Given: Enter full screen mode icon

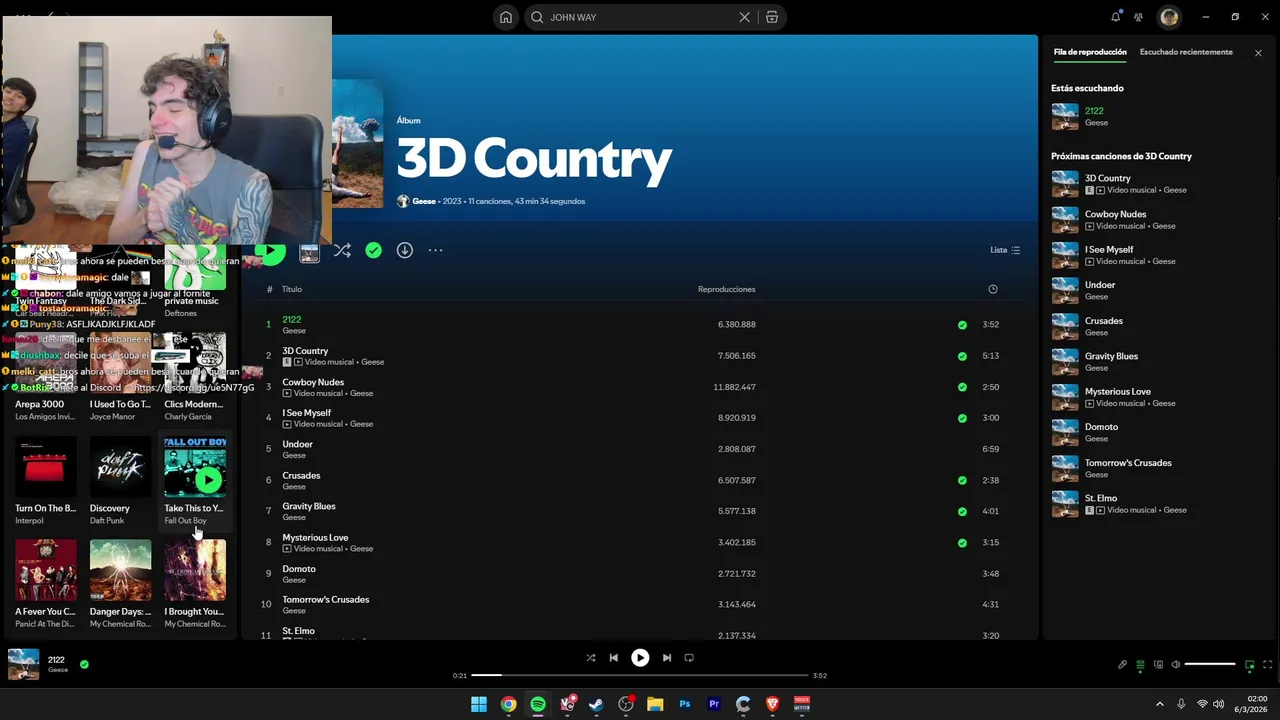Looking at the screenshot, I should (x=1268, y=665).
